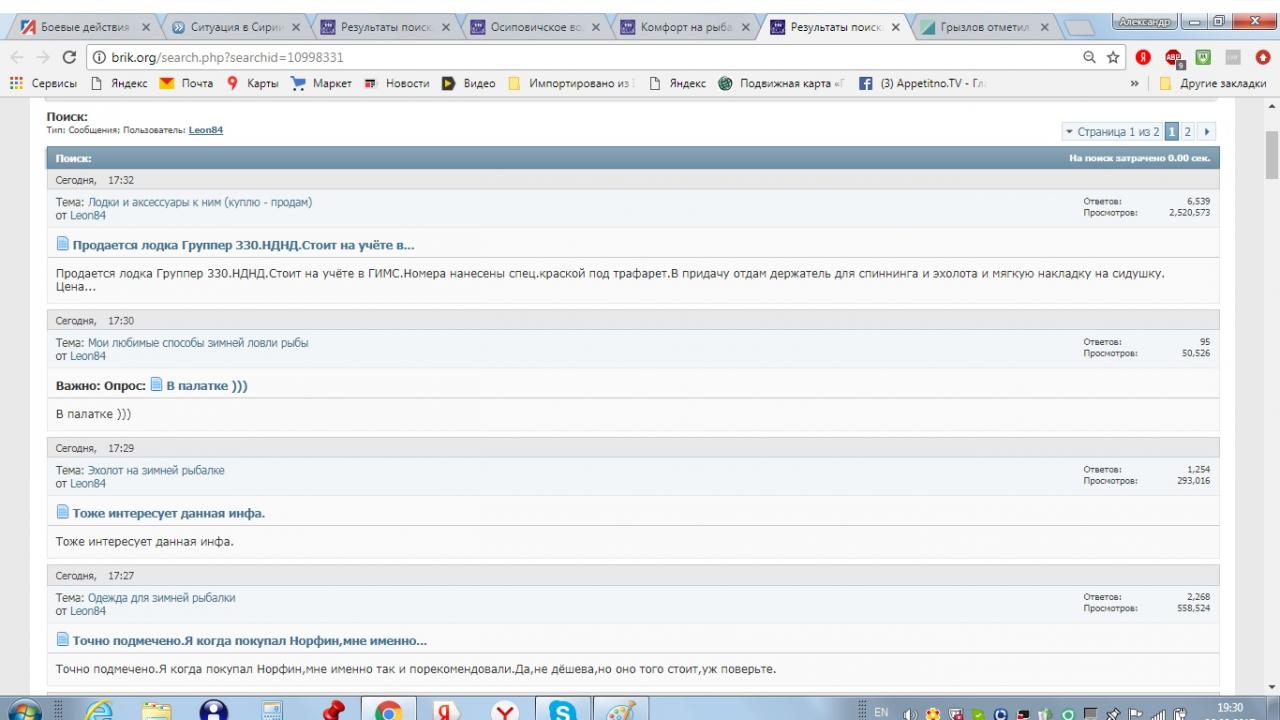1280x720 pixels.
Task: Click the vertical scrollbar down arrow
Action: coord(1272,687)
